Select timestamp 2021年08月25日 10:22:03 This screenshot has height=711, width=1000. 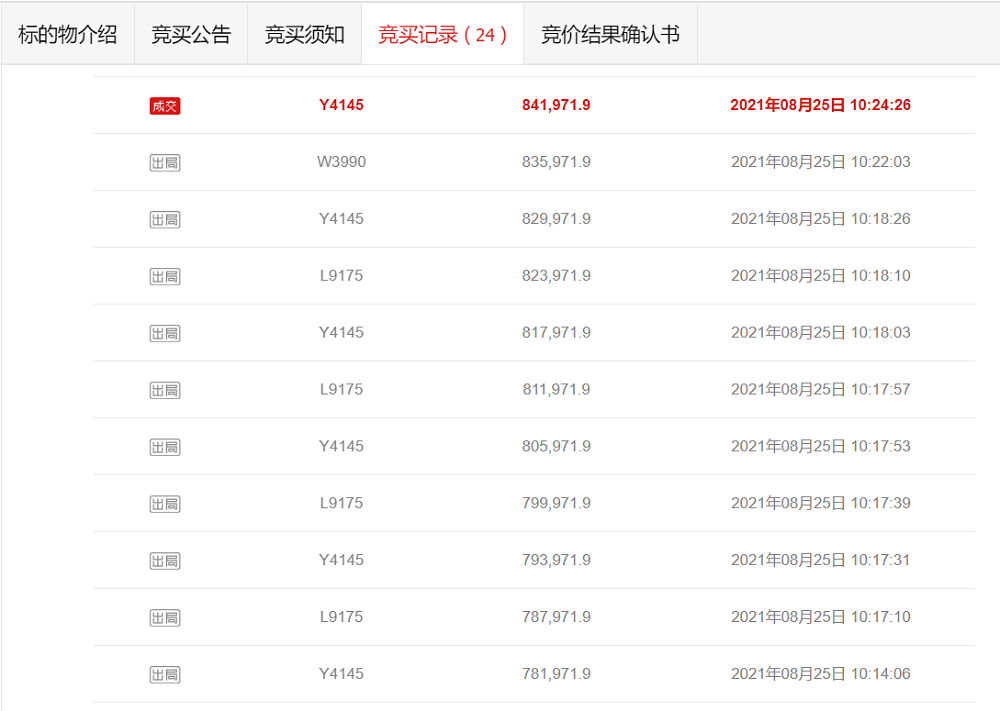820,161
